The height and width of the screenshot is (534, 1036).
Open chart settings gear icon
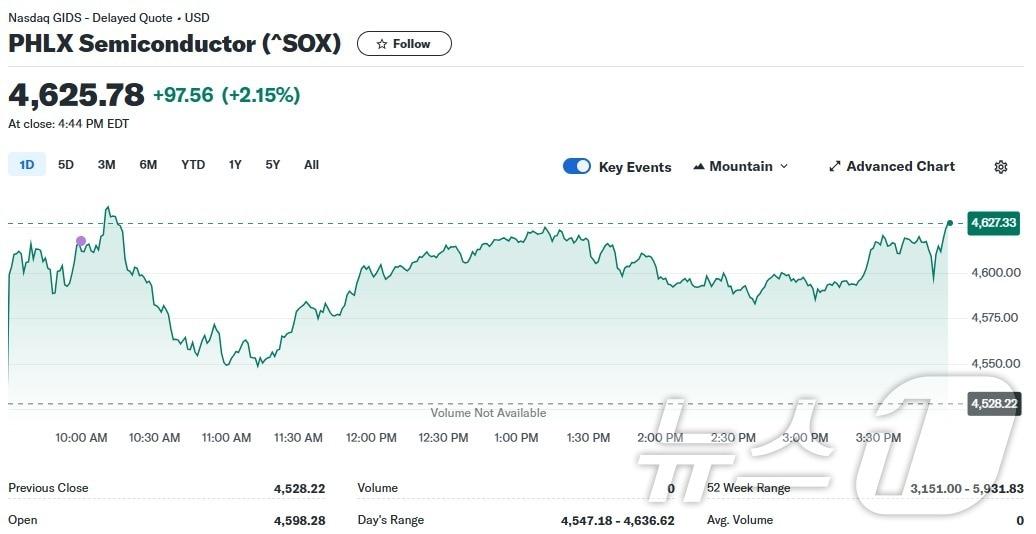click(1000, 167)
